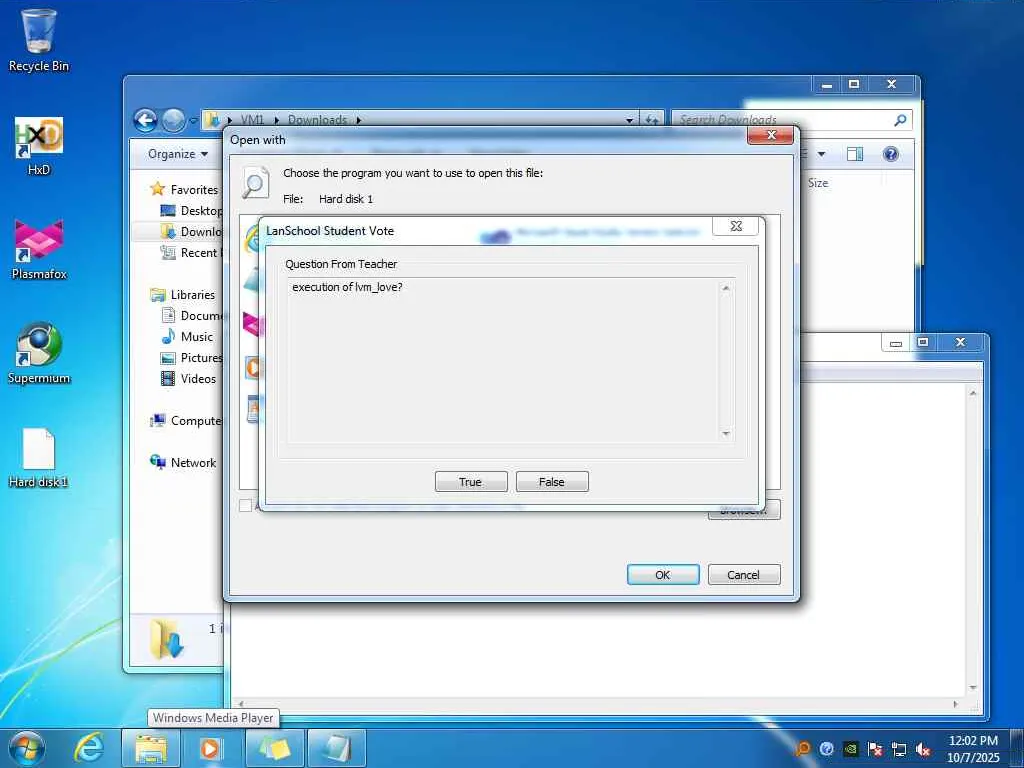This screenshot has height=768, width=1024.
Task: Click OK in the Open with dialog
Action: click(663, 575)
